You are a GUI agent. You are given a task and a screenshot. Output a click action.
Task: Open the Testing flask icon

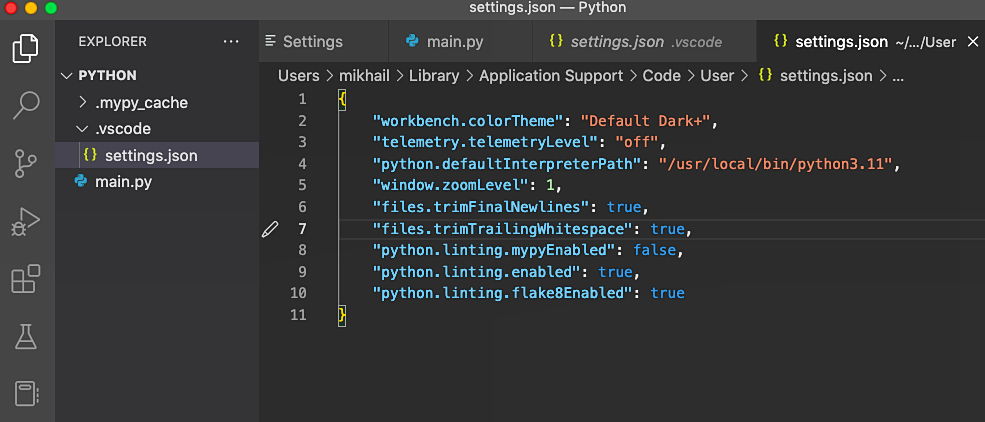coord(26,336)
